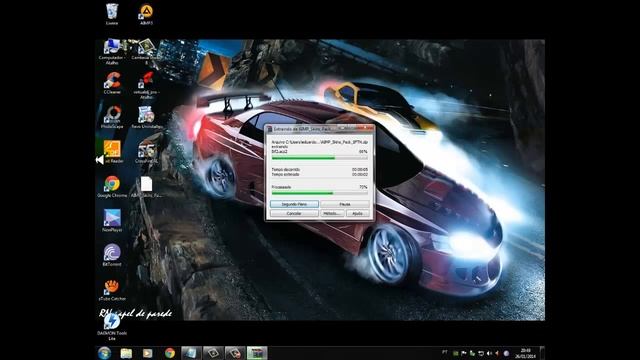Open the virtualdj_pro - Atalho desktop shortcut
This screenshot has height=360, width=640.
point(146,85)
